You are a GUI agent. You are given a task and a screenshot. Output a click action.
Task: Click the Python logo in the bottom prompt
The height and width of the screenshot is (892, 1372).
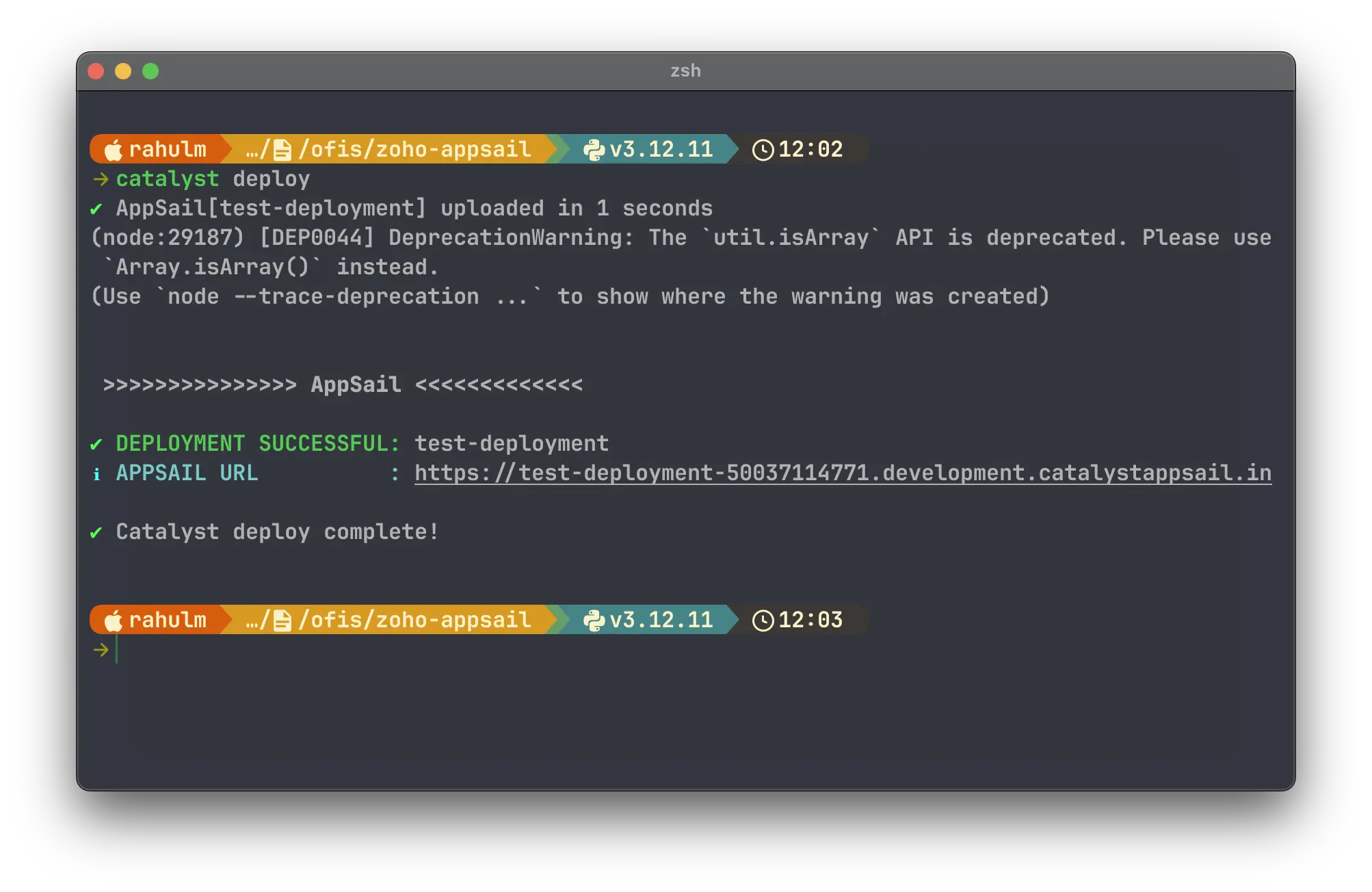pos(594,620)
